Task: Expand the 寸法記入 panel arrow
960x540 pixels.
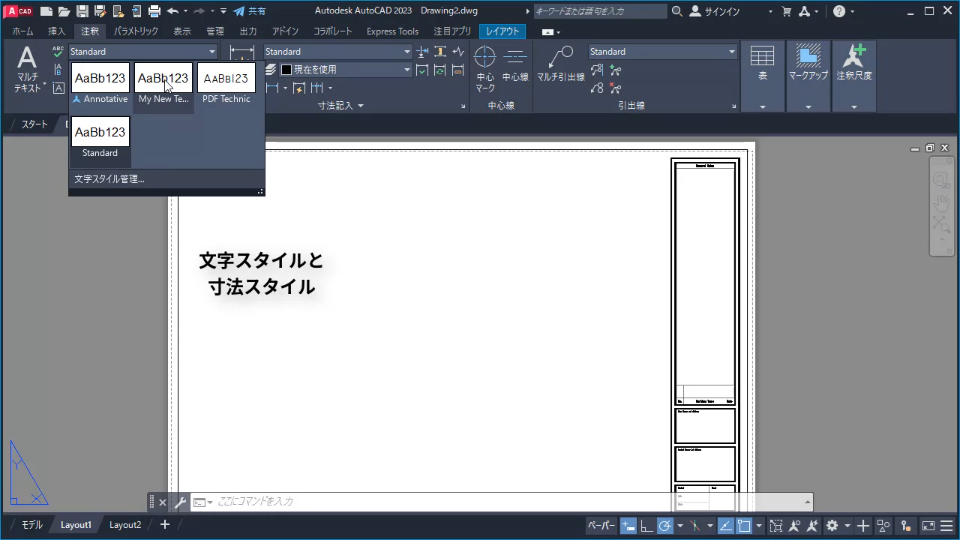Action: [360, 105]
